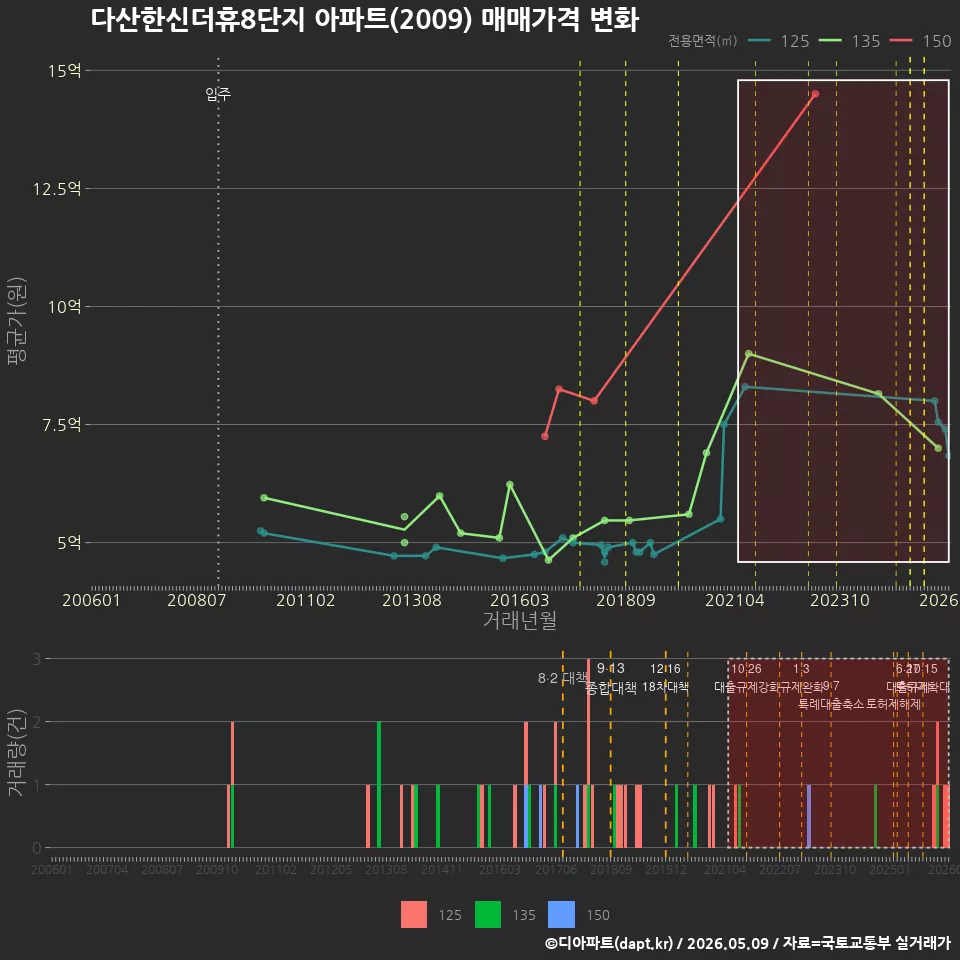This screenshot has height=960, width=960.
Task: Select the 평균가(원) y-axis title
Action: [x=17, y=321]
